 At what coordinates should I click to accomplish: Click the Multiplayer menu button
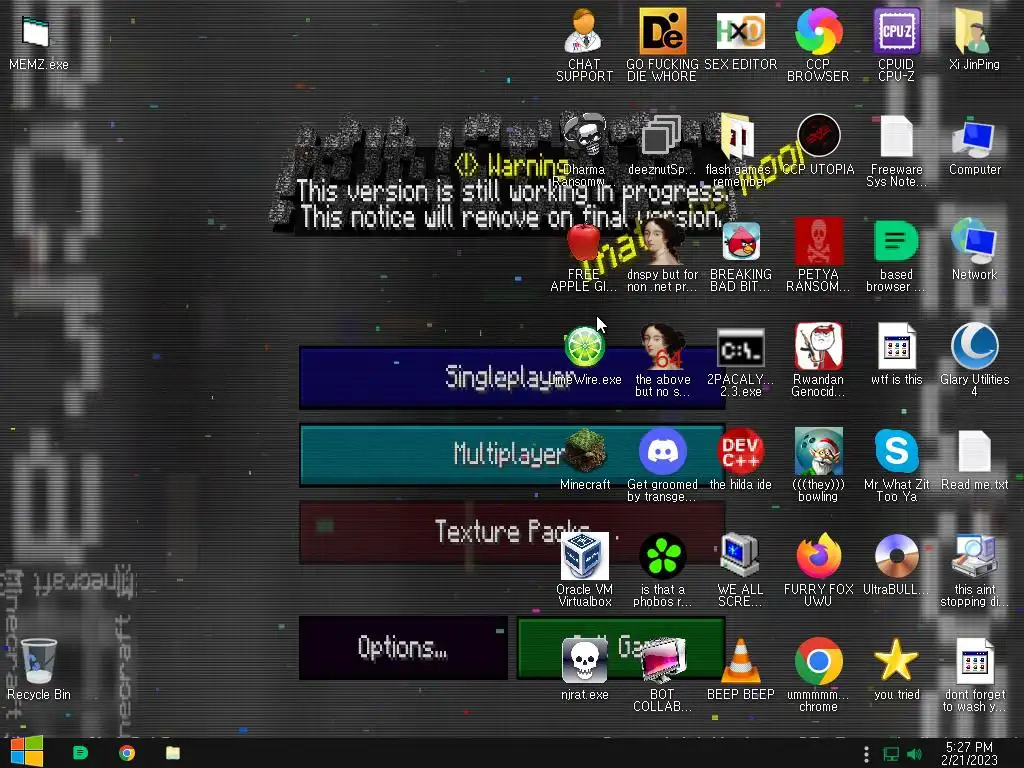pyautogui.click(x=512, y=455)
